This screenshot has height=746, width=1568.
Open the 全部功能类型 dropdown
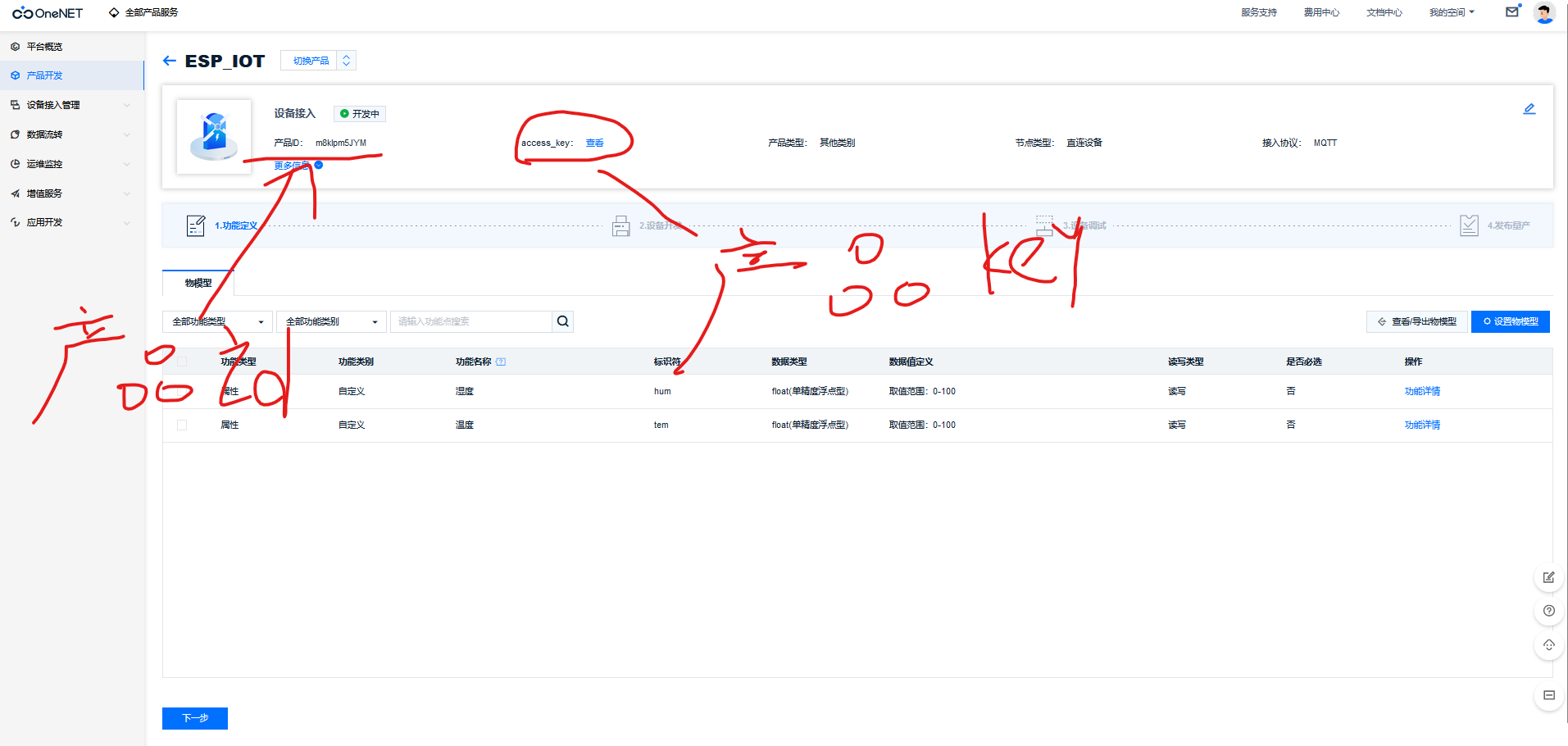coord(218,321)
